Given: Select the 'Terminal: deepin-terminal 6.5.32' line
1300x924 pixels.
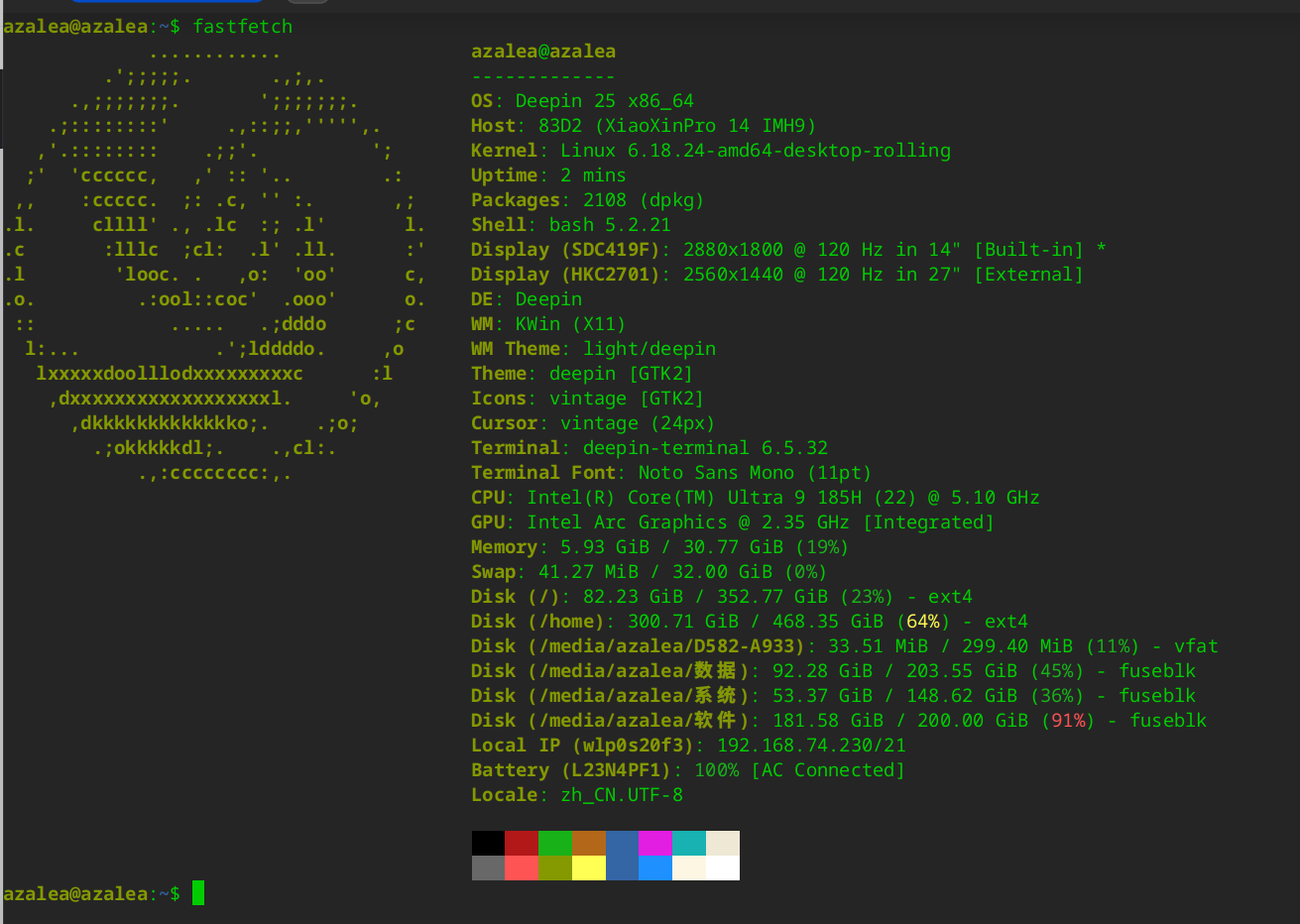Looking at the screenshot, I should [x=650, y=448].
